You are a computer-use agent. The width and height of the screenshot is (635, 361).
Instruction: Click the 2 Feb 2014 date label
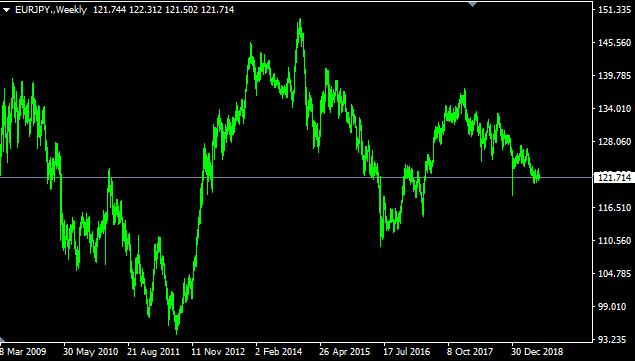(x=279, y=352)
